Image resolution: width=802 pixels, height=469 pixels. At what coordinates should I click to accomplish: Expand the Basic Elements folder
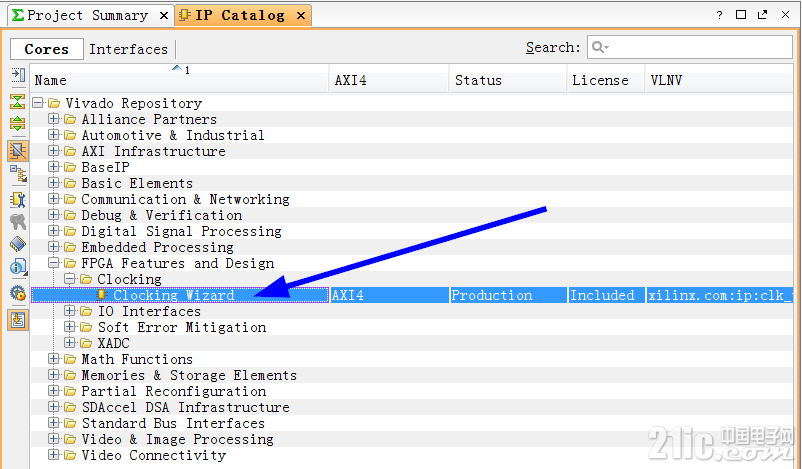pyautogui.click(x=53, y=183)
